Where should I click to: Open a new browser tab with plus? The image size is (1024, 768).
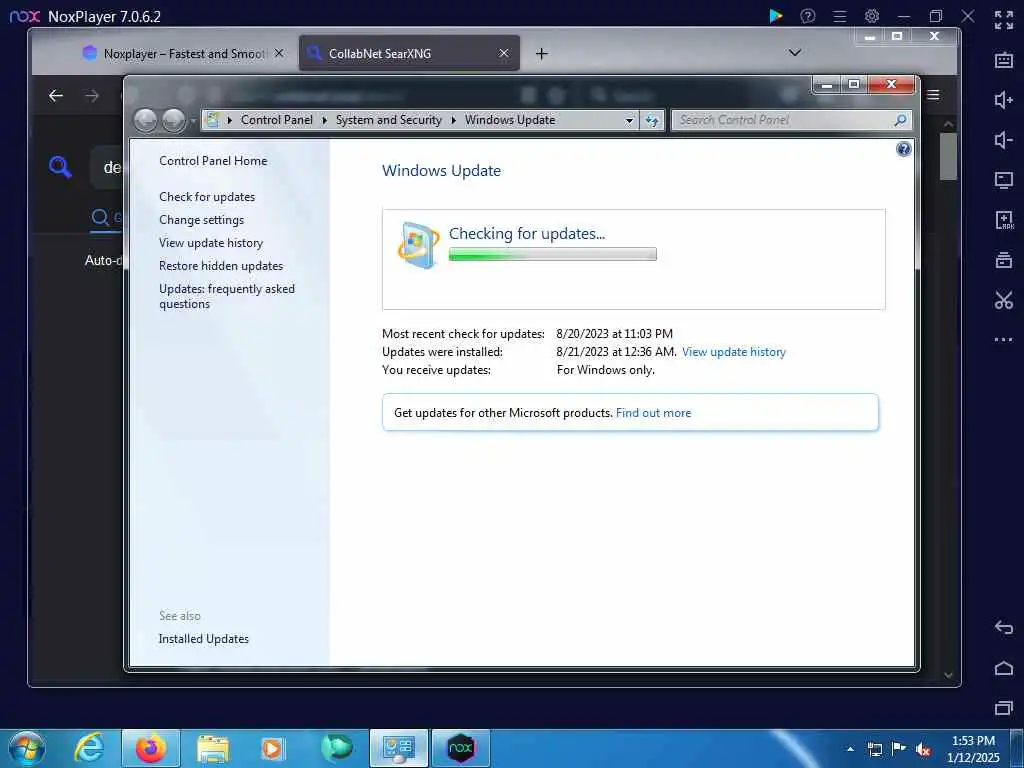coord(541,54)
